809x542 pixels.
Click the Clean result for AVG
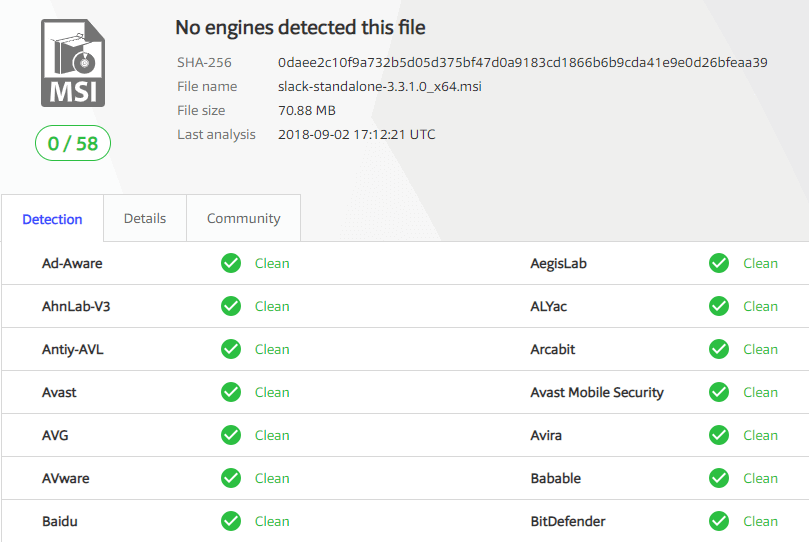click(272, 435)
